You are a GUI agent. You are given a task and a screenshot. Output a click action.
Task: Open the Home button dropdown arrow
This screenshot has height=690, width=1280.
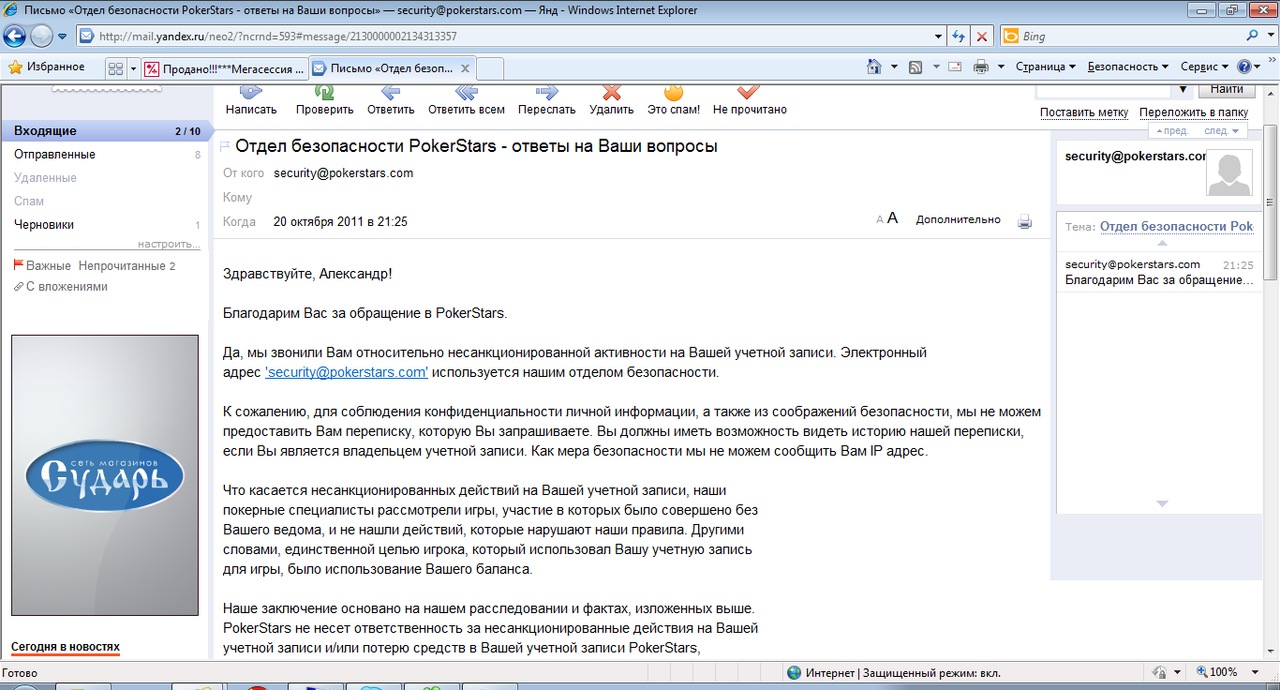pyautogui.click(x=893, y=67)
